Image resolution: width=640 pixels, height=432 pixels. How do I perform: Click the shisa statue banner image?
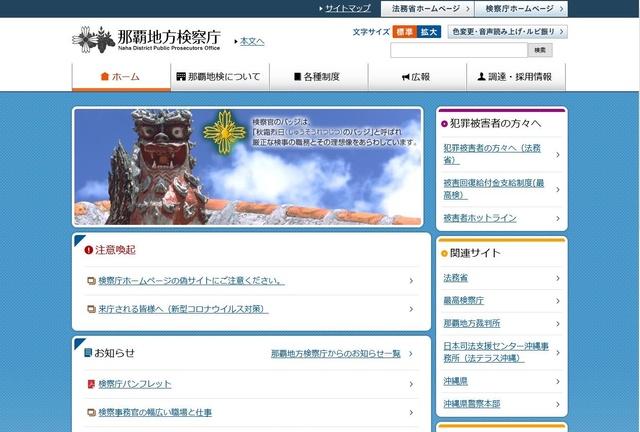click(x=248, y=167)
